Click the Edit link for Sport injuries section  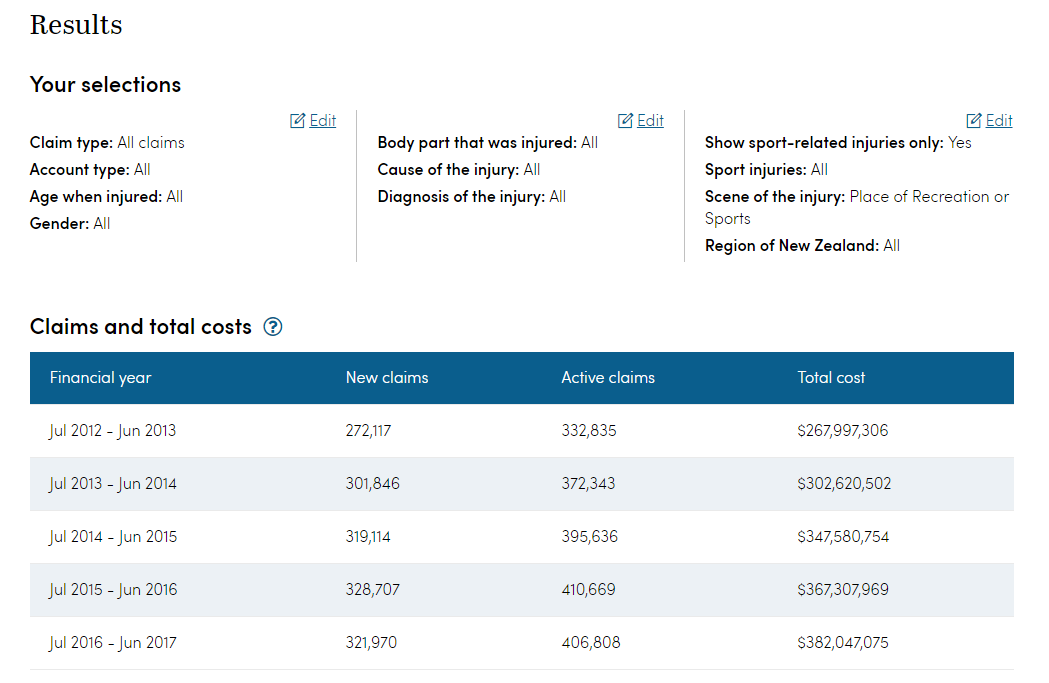[x=999, y=121]
